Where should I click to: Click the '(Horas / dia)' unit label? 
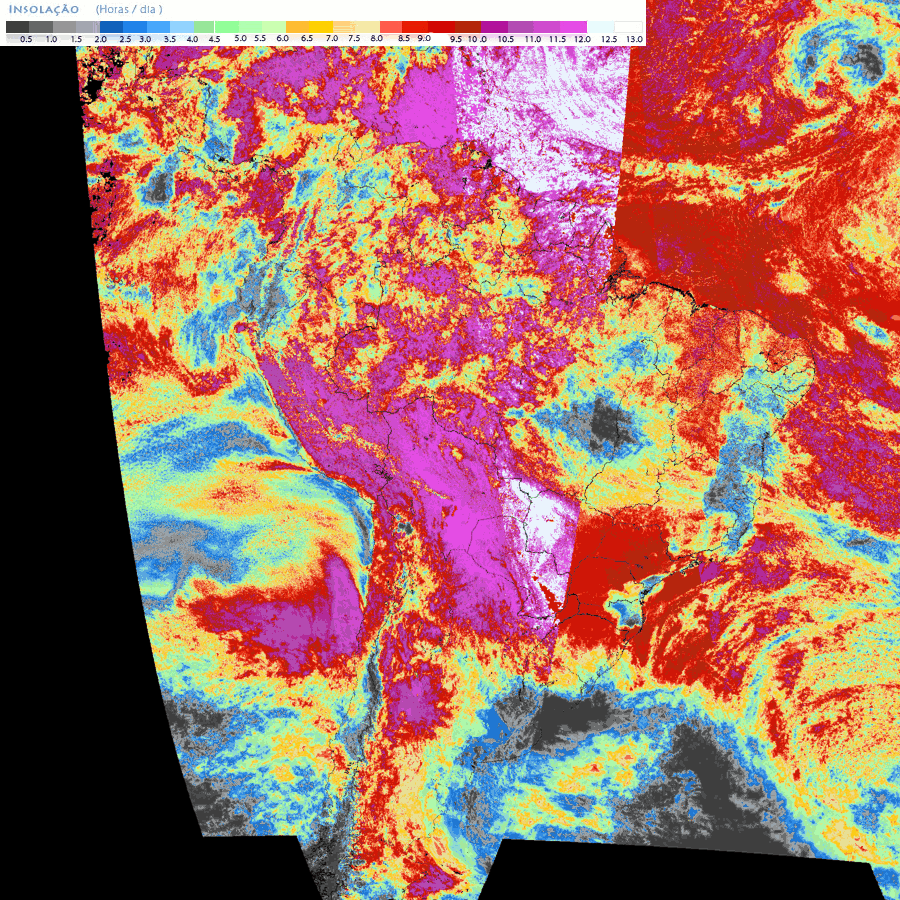coord(129,9)
